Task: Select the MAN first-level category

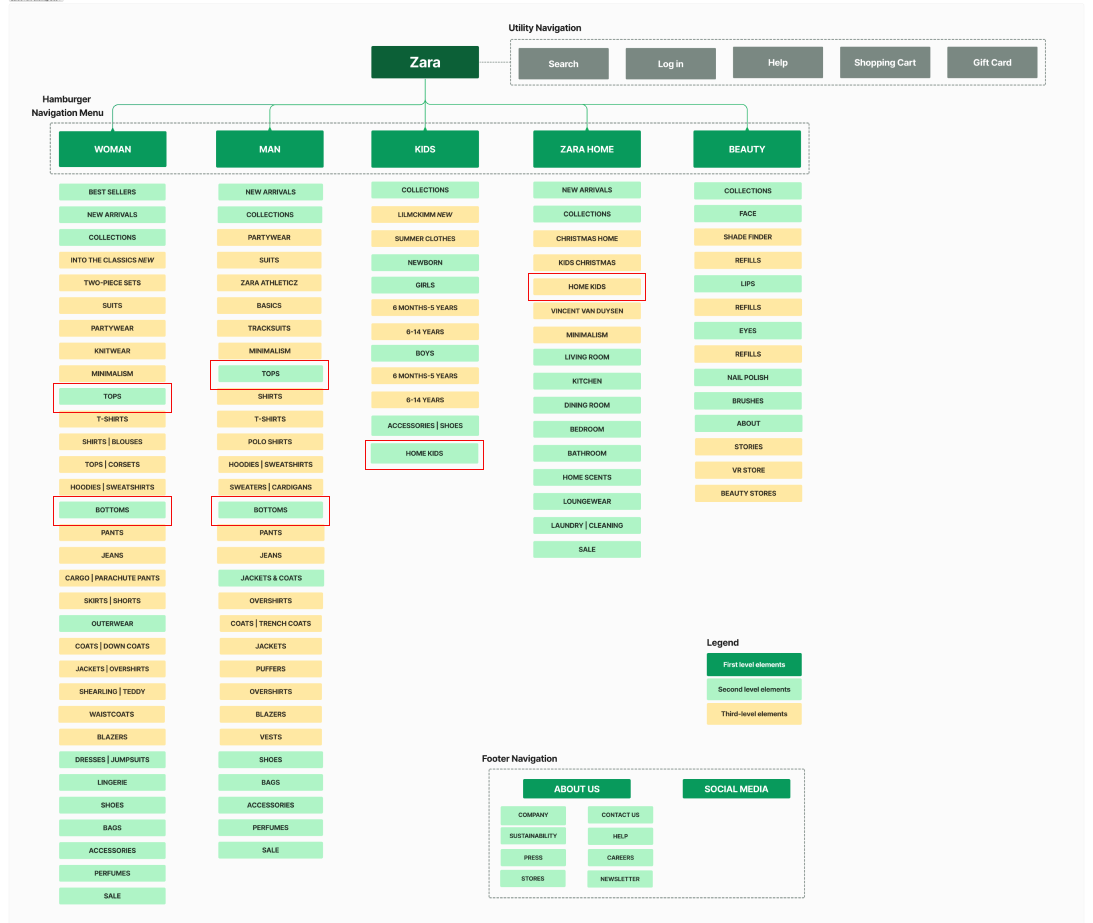Action: coord(270,149)
